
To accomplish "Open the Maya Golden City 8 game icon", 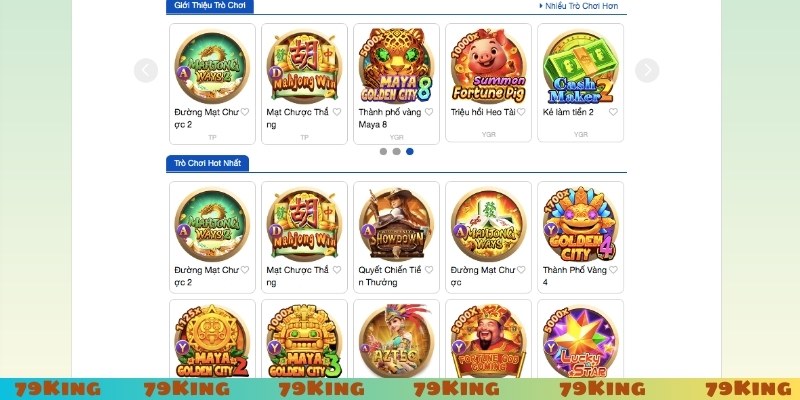I will pyautogui.click(x=396, y=66).
